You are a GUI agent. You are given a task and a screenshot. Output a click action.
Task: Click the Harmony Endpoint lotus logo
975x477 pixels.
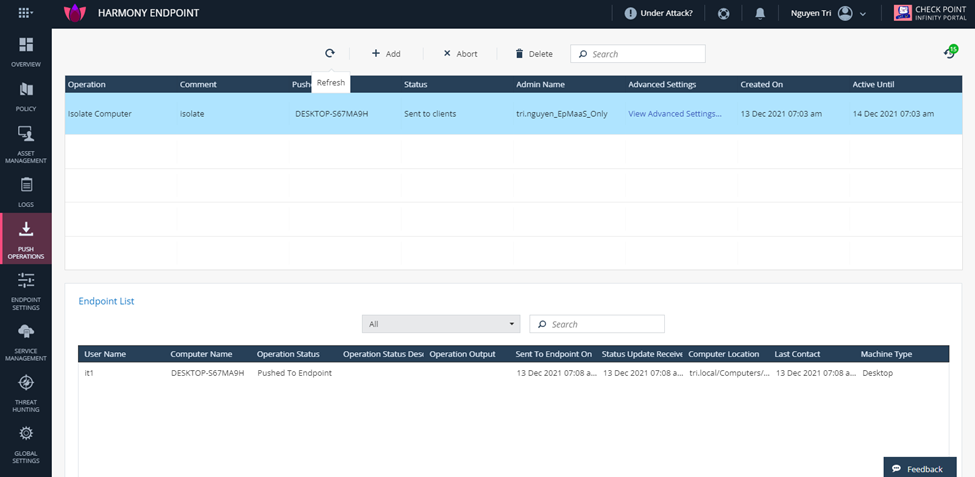pyautogui.click(x=75, y=13)
